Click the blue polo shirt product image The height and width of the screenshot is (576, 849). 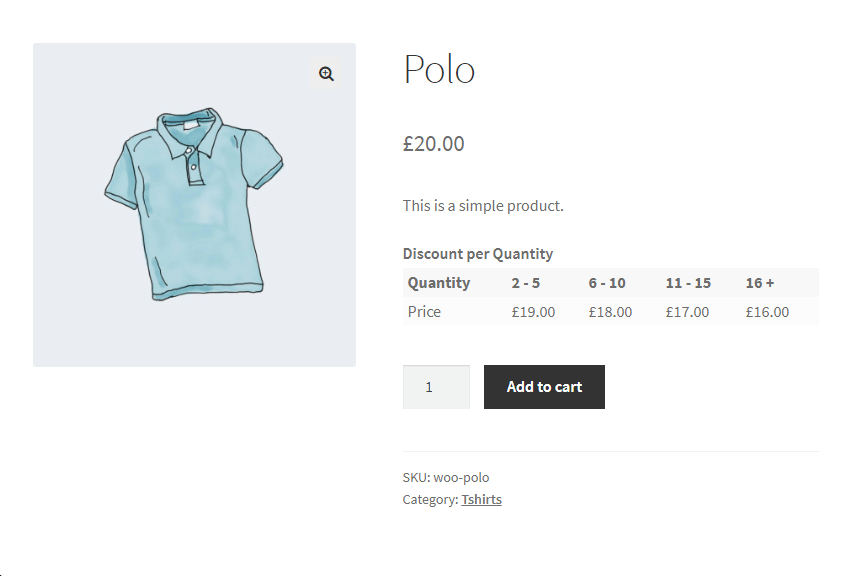[194, 205]
